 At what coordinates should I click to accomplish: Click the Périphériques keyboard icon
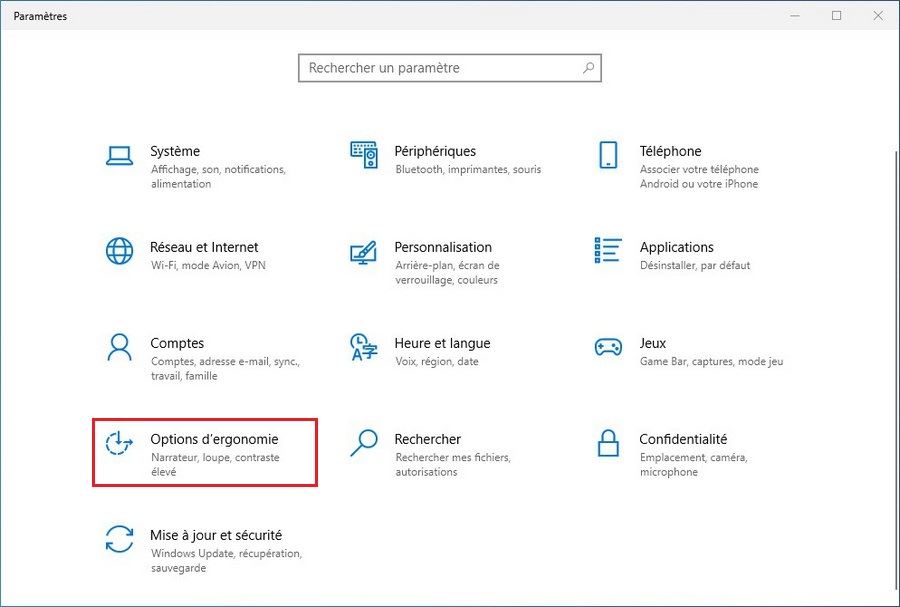tap(364, 155)
